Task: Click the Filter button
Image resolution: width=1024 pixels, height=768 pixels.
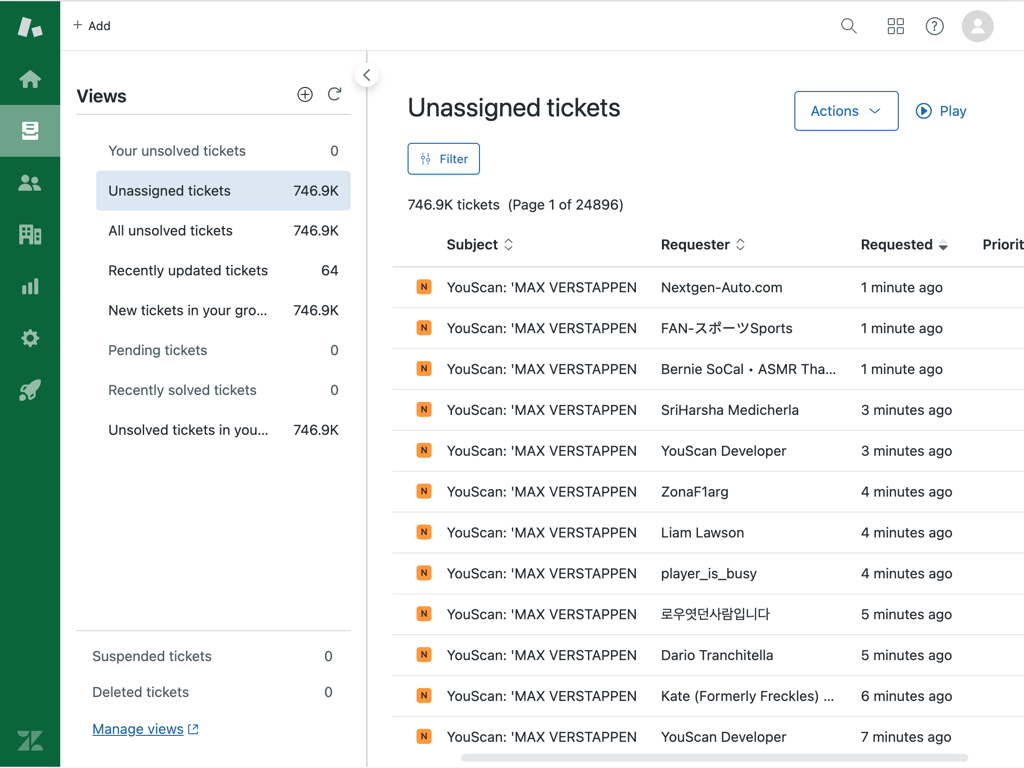Action: 444,159
